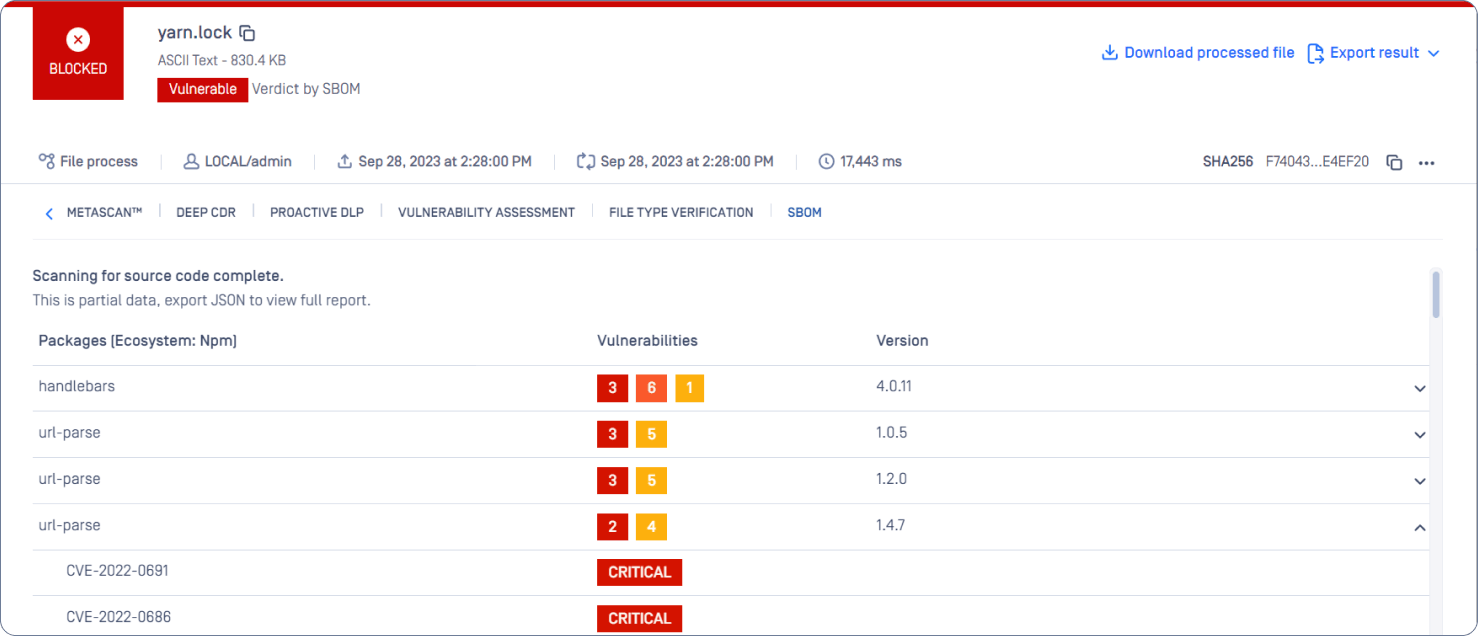Switch to the Deep CDR tab
The height and width of the screenshot is (637, 1478).
coord(206,212)
